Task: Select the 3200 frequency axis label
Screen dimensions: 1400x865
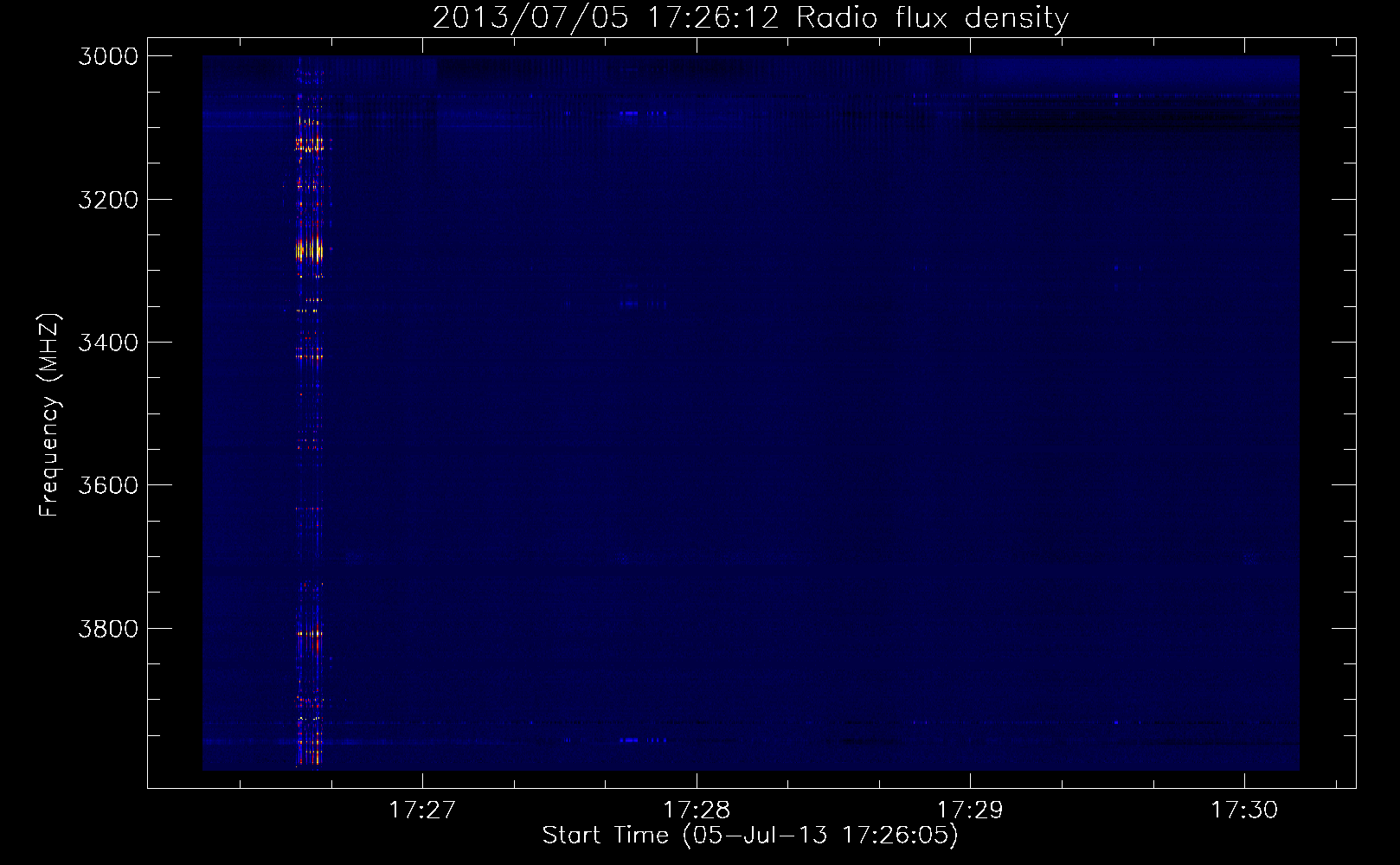Action: pos(108,200)
